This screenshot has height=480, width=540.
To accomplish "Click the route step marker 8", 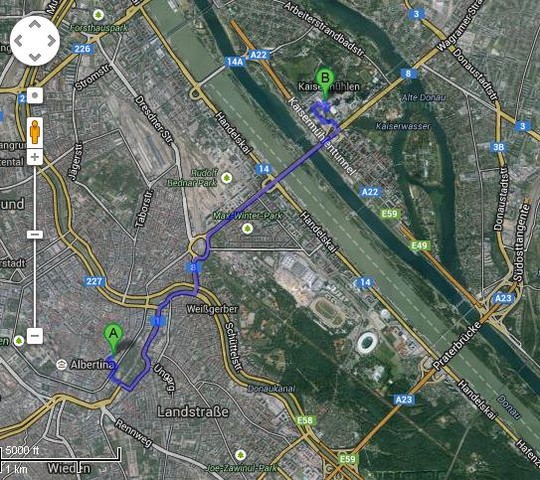I will (195, 268).
